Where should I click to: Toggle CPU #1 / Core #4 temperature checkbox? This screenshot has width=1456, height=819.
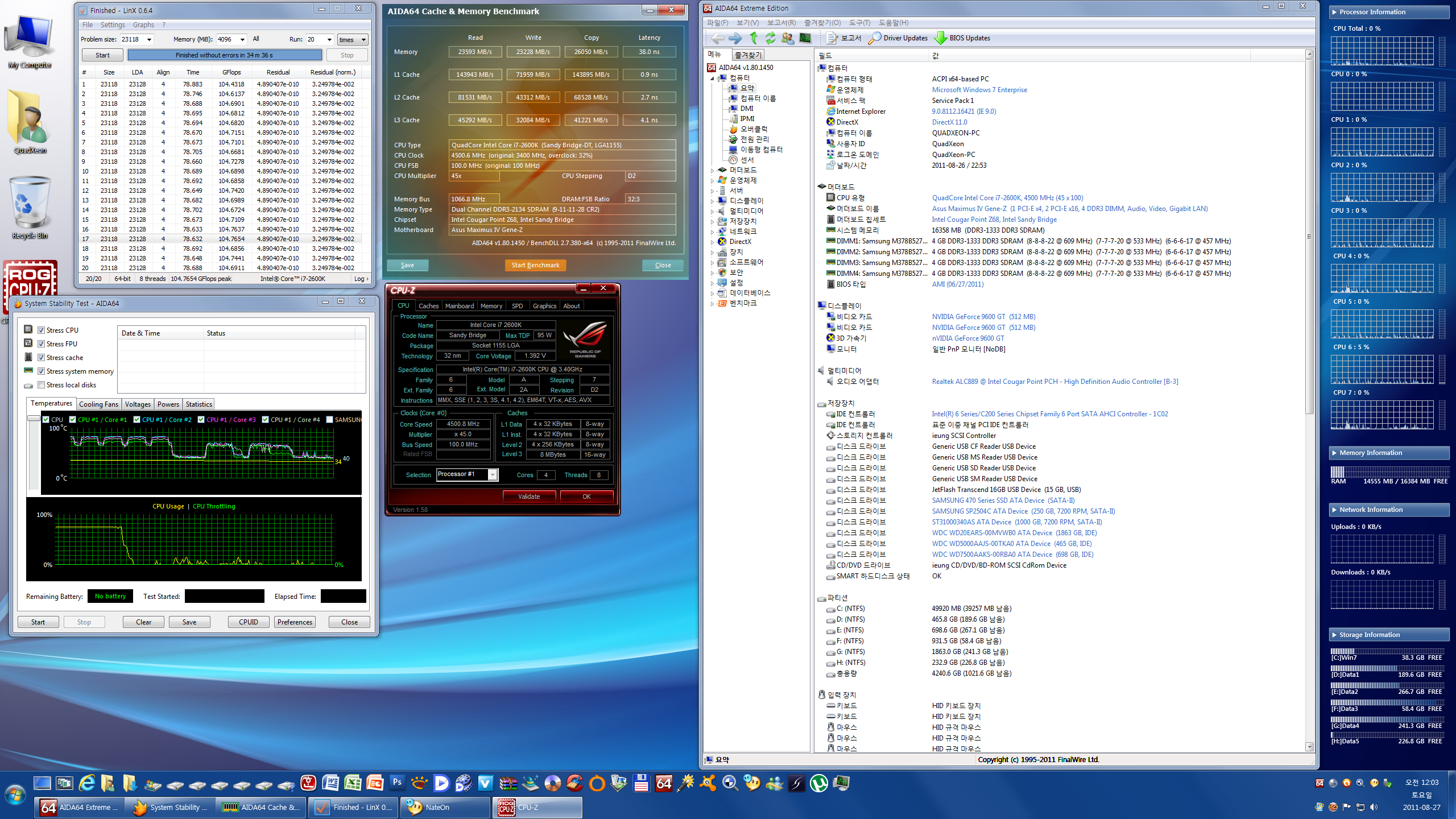[x=265, y=420]
